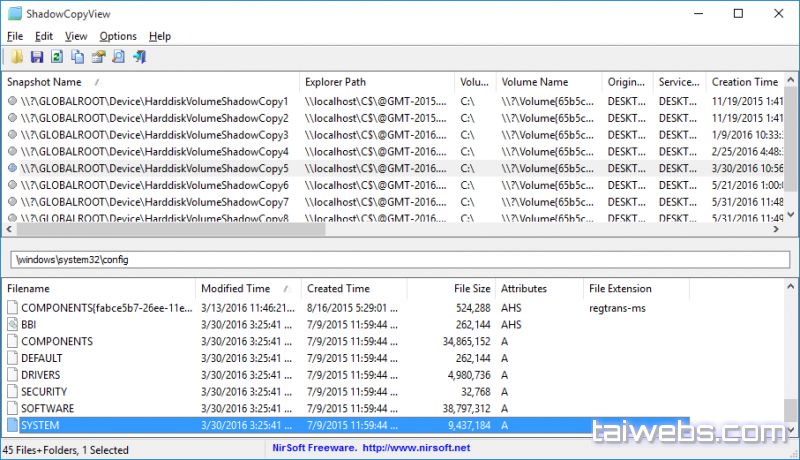Open the File menu
Image resolution: width=800 pixels, height=460 pixels.
point(14,36)
